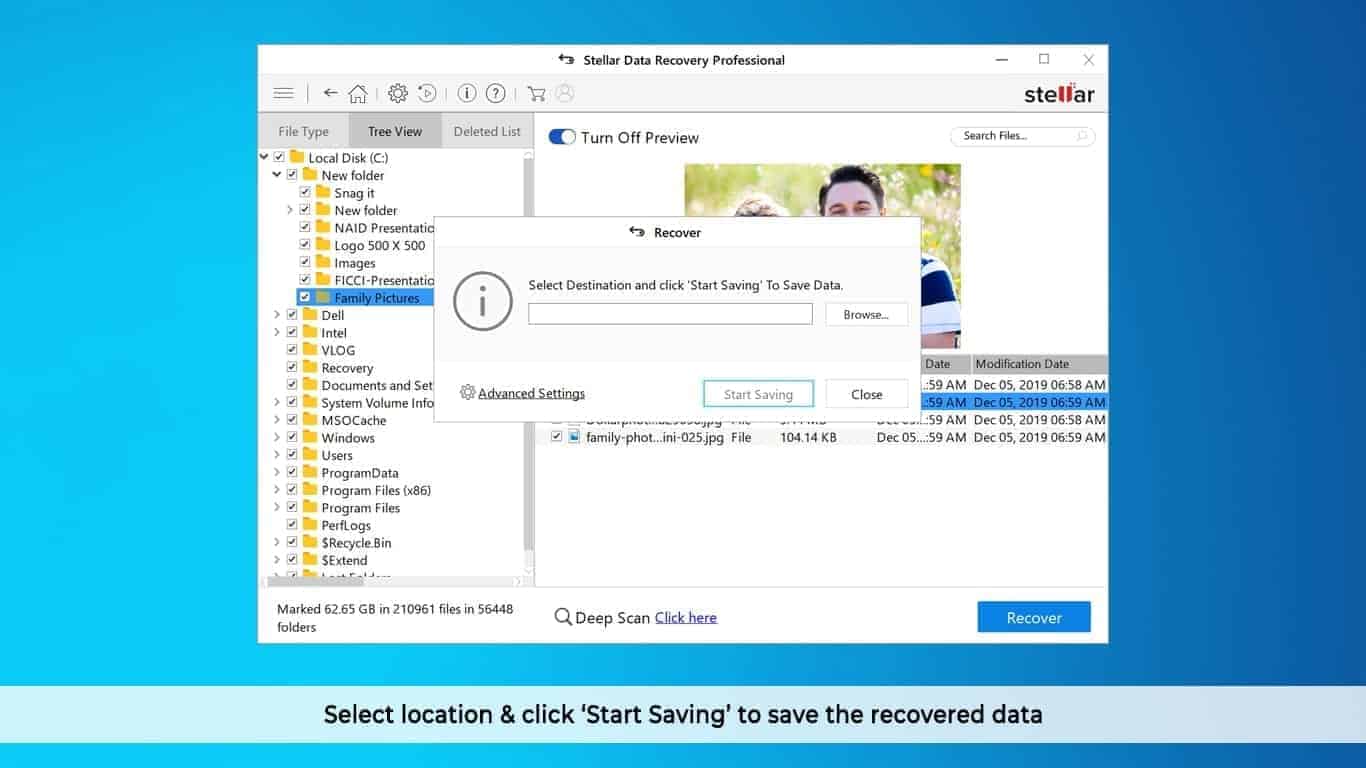Follow the Deep Scan Click here link

coord(685,617)
